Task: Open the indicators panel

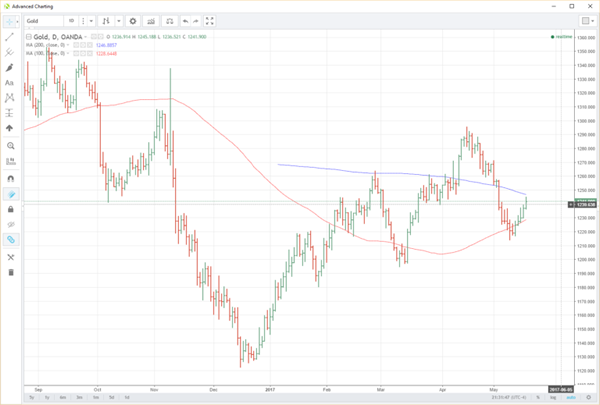Action: [151, 21]
